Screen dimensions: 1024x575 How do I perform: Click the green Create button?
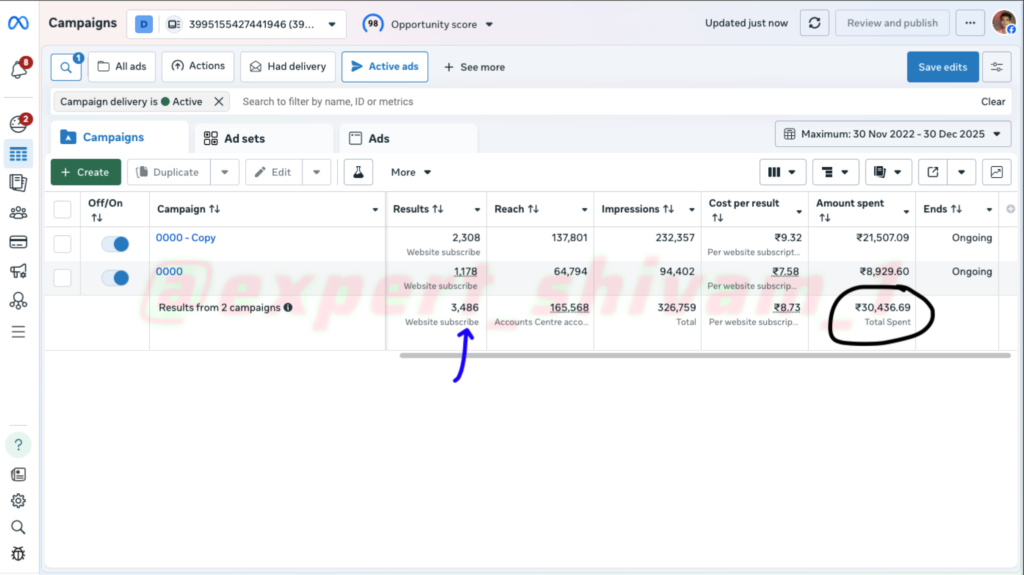tap(85, 172)
